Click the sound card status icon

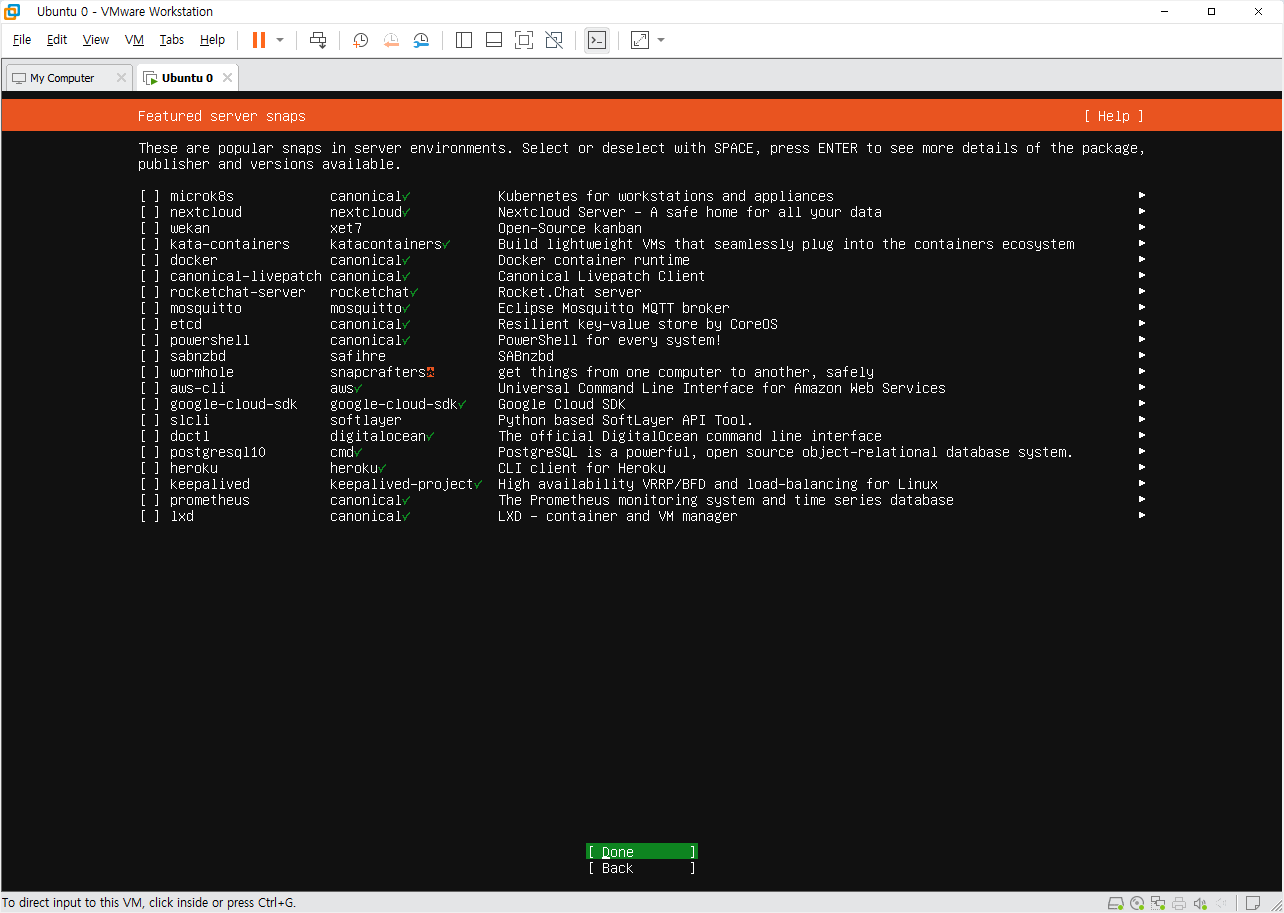click(1200, 903)
